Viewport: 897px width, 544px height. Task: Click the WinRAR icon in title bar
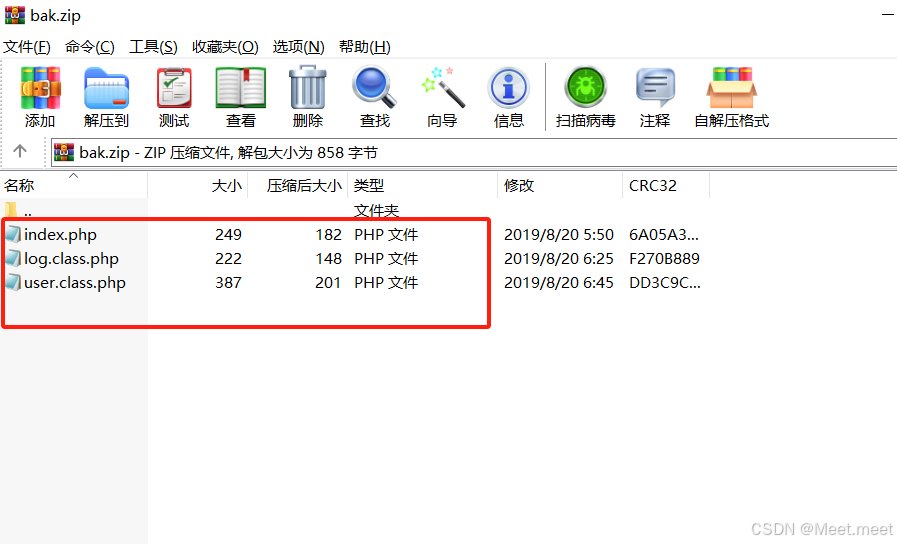point(15,15)
